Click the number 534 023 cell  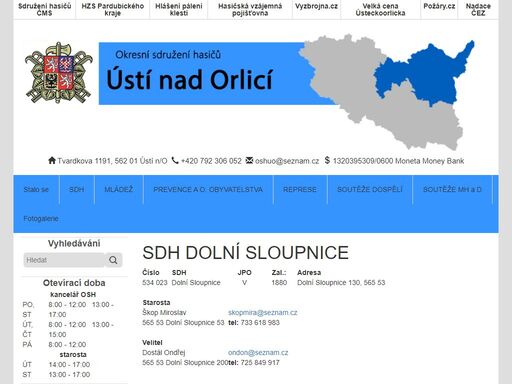point(155,283)
